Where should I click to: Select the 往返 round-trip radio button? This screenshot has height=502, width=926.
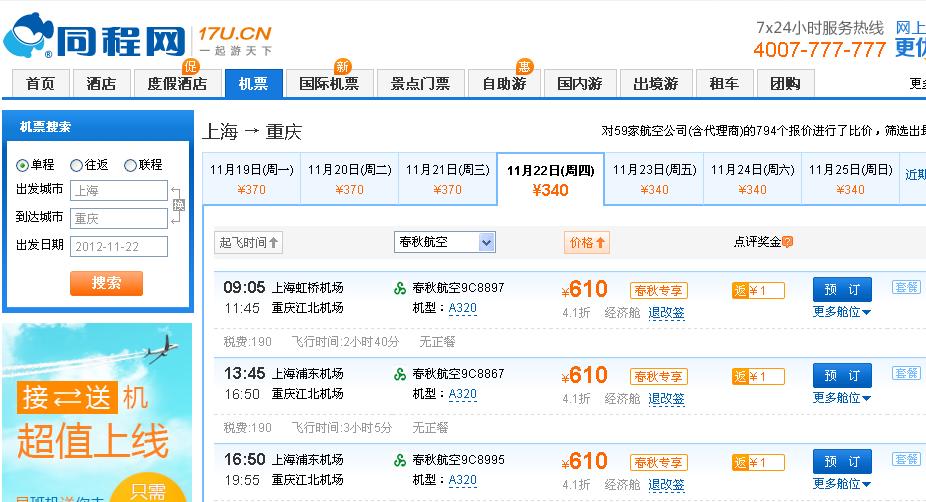tap(77, 165)
